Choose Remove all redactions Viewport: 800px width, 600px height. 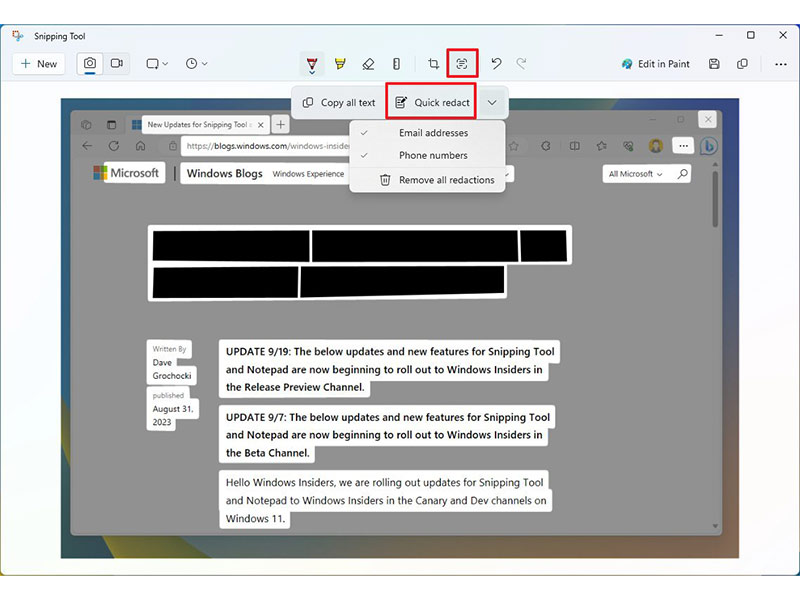pyautogui.click(x=428, y=180)
